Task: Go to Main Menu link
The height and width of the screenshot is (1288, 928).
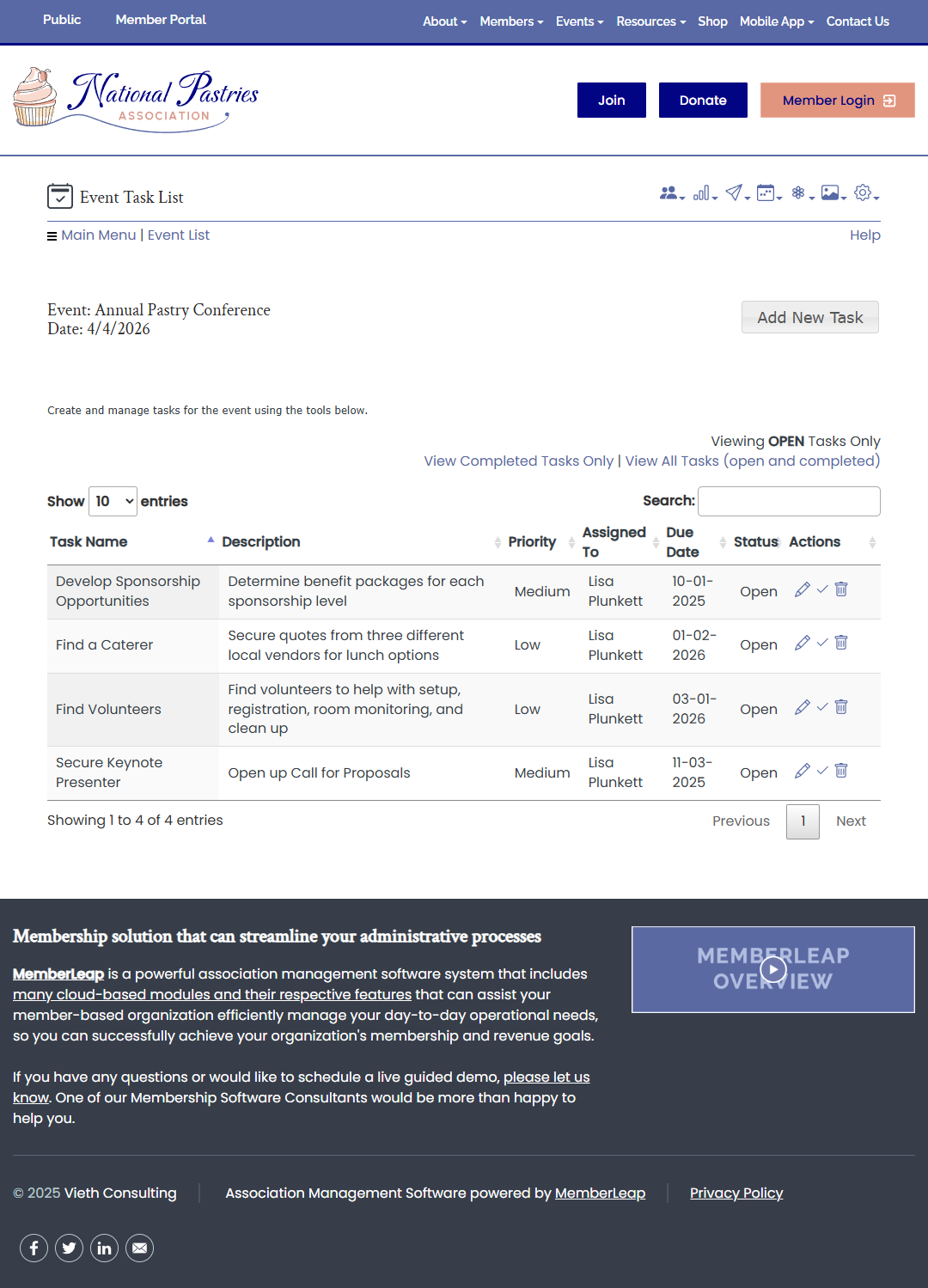Action: click(x=99, y=235)
